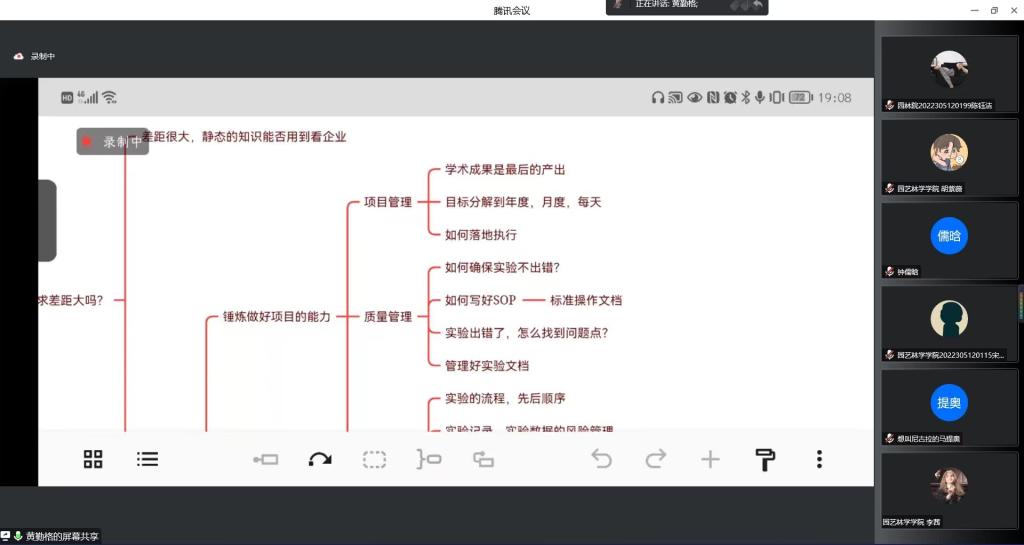The image size is (1024, 545).
Task: Select the 质量管理 mind map node
Action: tap(387, 316)
